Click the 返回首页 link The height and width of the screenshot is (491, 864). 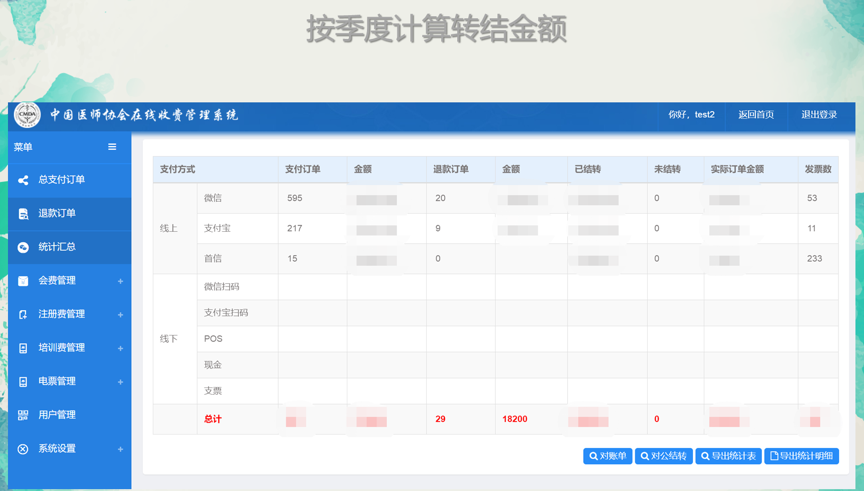(x=756, y=115)
